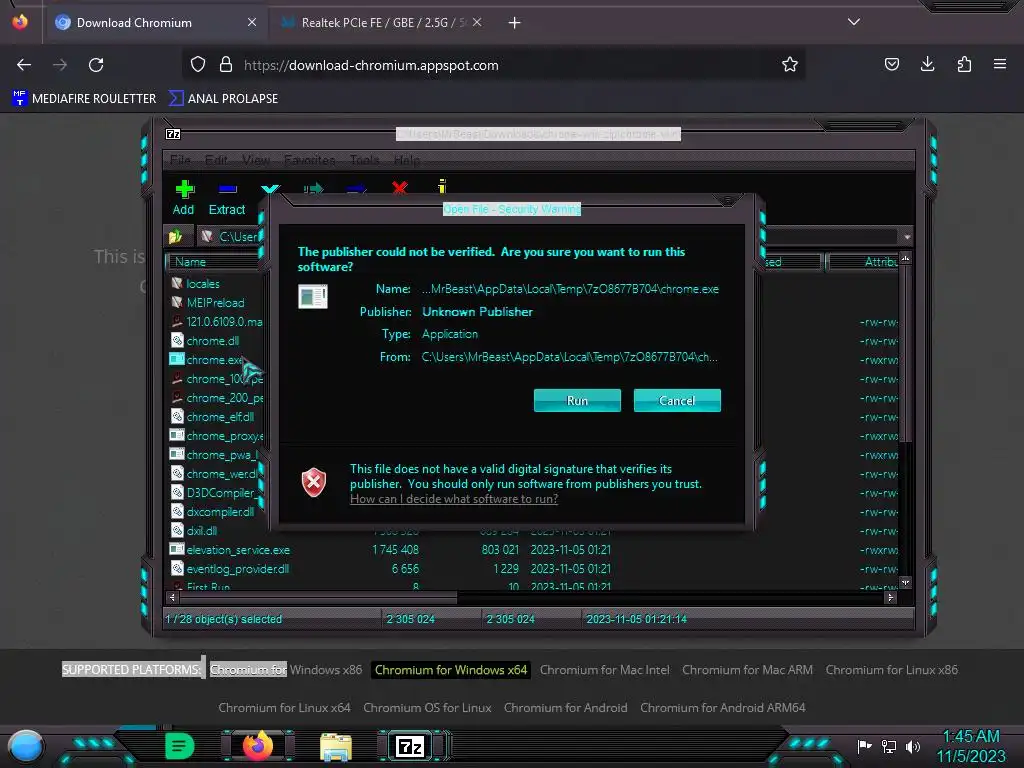
Task: Open Chromium for Mac ARM link
Action: coord(747,670)
